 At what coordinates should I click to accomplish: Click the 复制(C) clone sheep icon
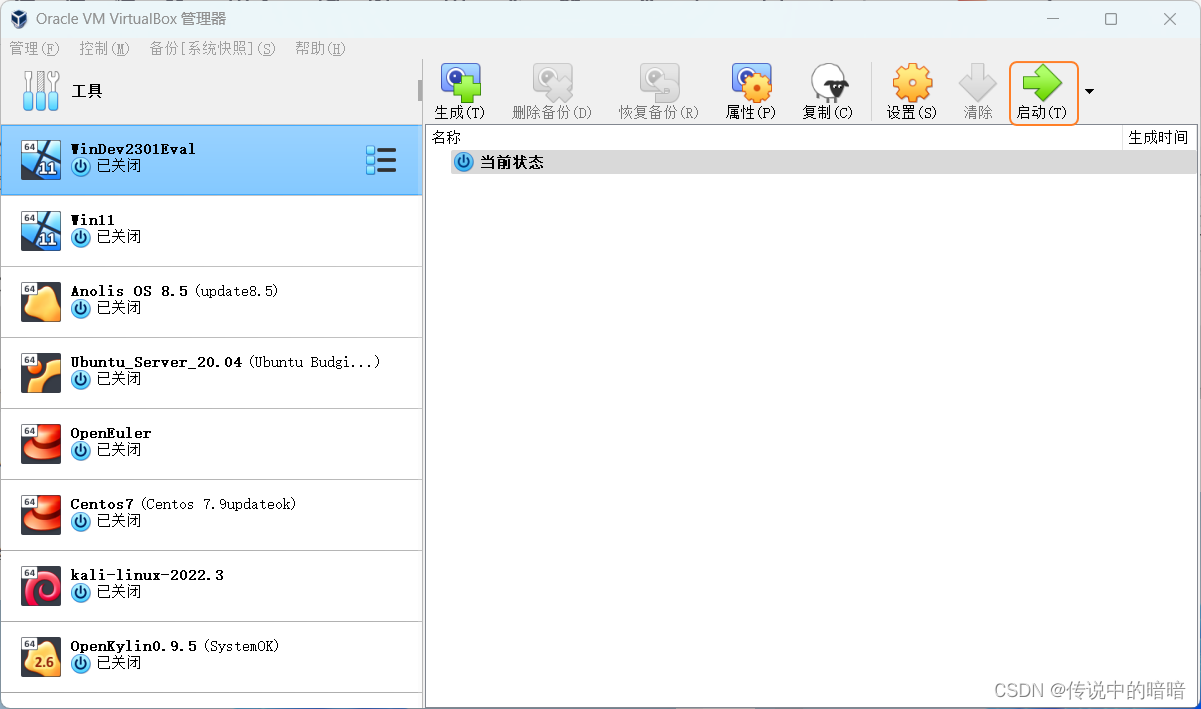click(x=828, y=82)
